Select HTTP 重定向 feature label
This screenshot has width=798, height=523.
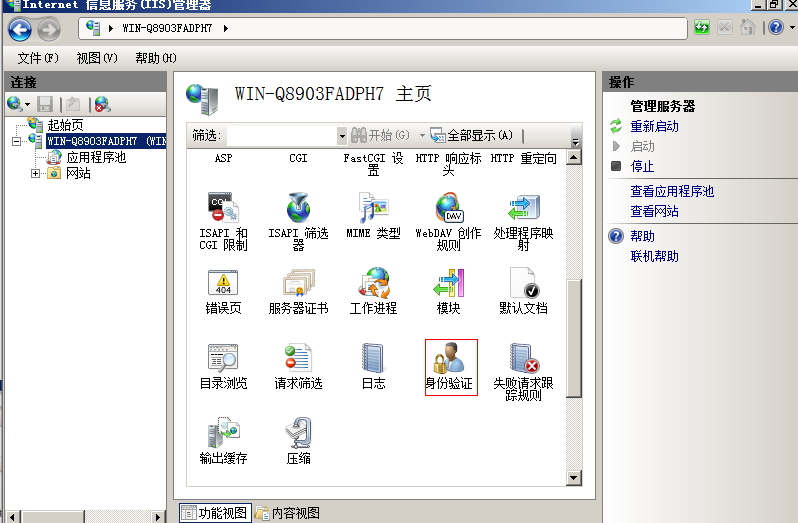523,158
